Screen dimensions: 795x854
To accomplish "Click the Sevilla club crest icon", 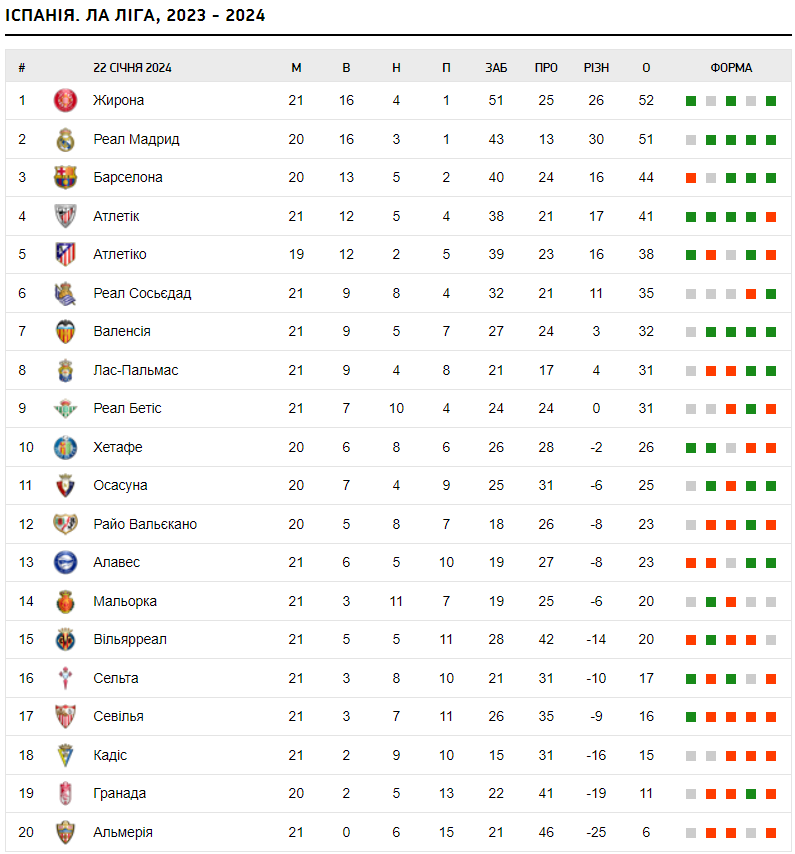I will pos(65,717).
